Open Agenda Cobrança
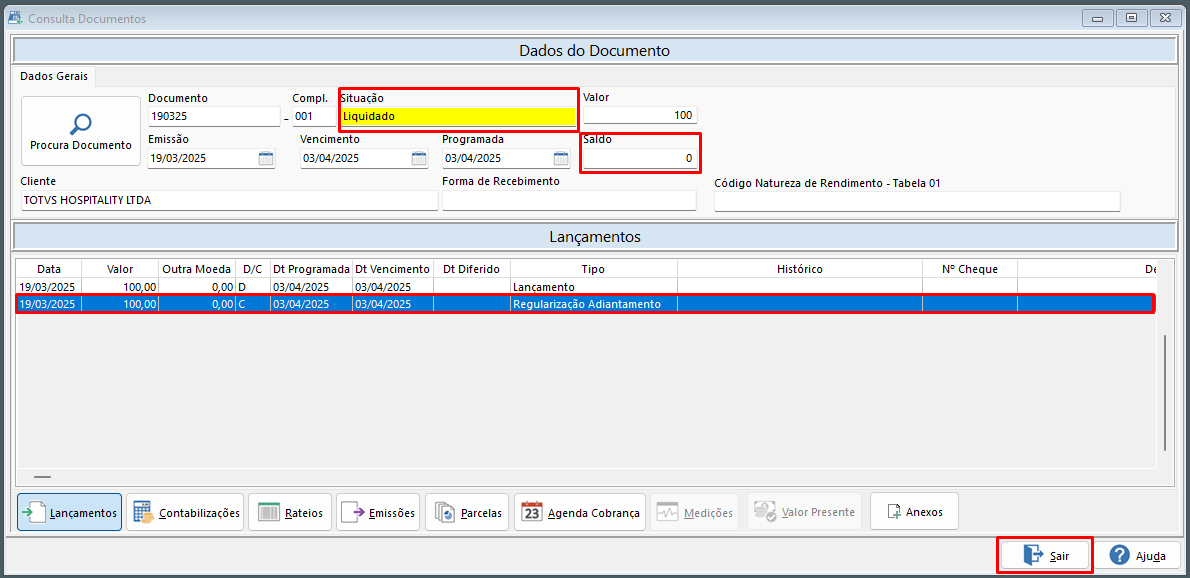 point(580,512)
